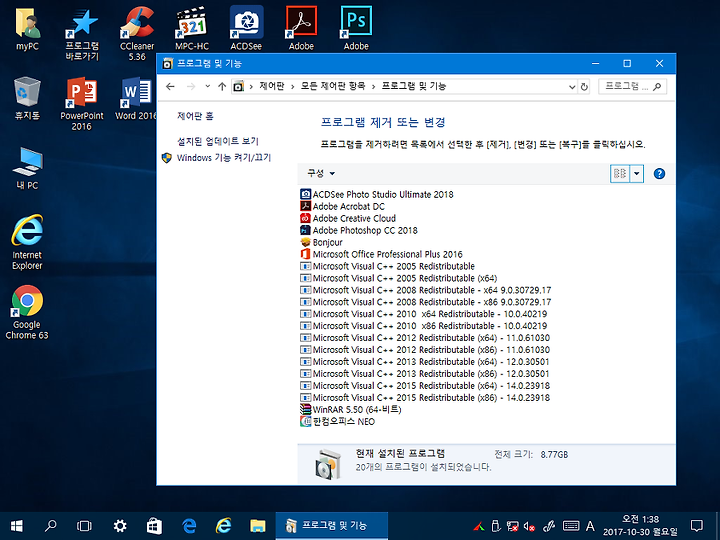Open Task View on the taskbar

click(84, 526)
